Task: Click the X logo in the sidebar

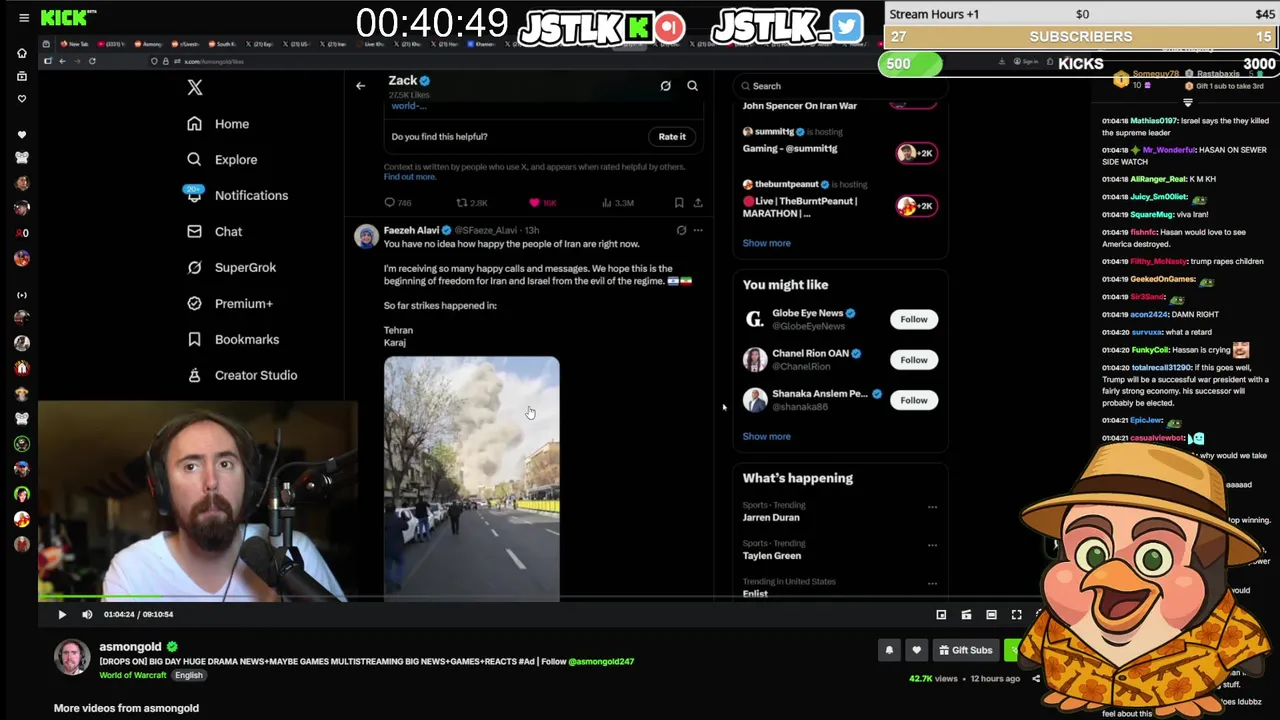Action: click(x=195, y=88)
